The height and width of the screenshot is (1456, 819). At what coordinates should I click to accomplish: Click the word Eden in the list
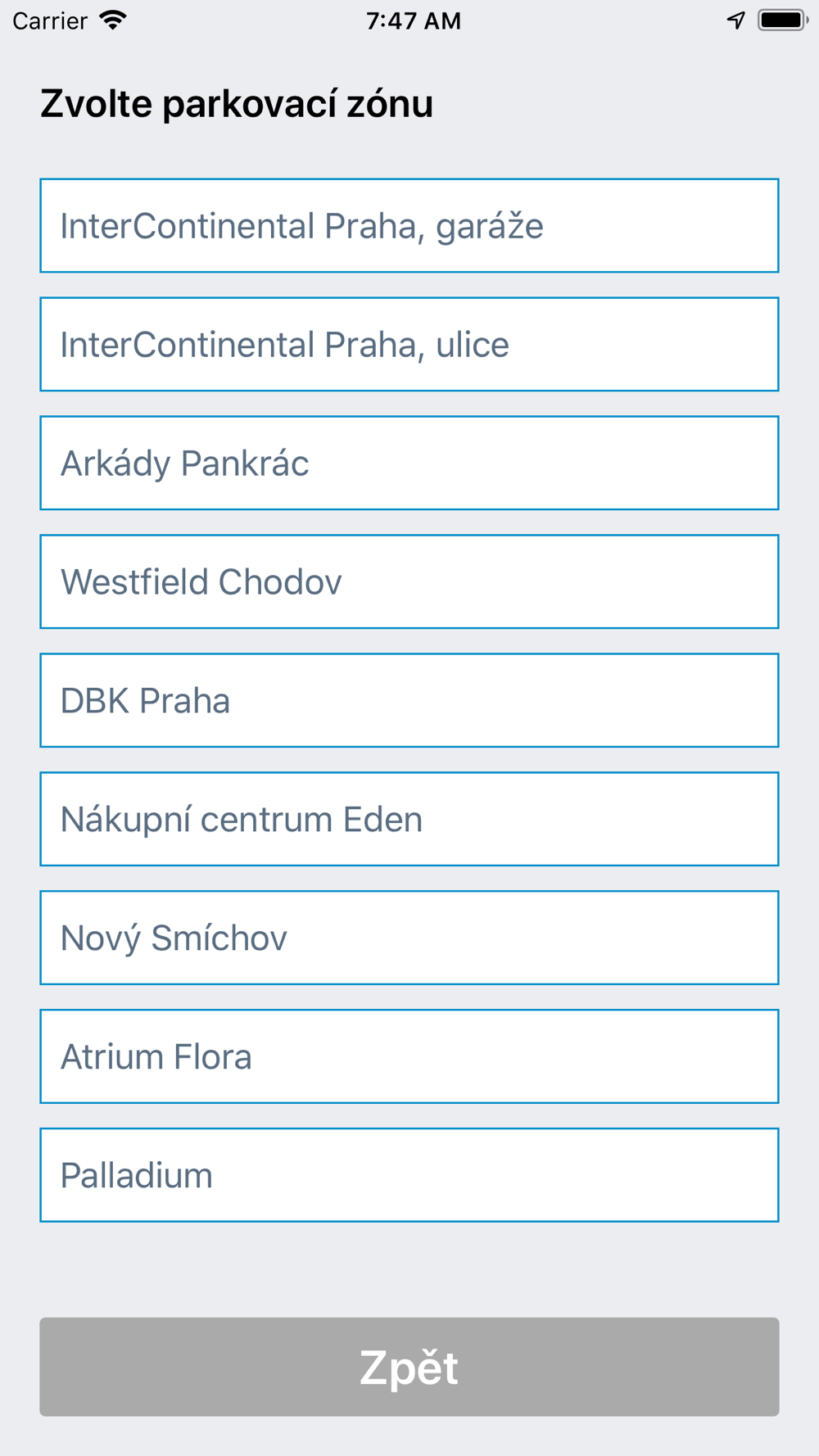(x=382, y=819)
